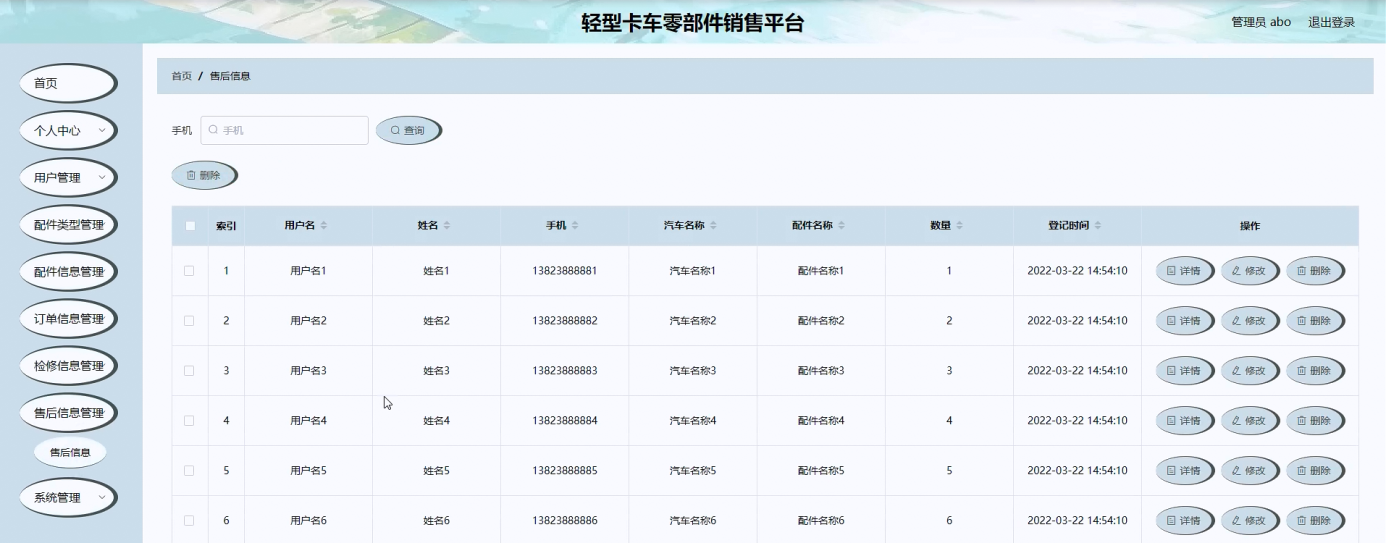This screenshot has height=543, width=1386.
Task: Open 详情 for row 用户名2
Action: pos(1184,321)
